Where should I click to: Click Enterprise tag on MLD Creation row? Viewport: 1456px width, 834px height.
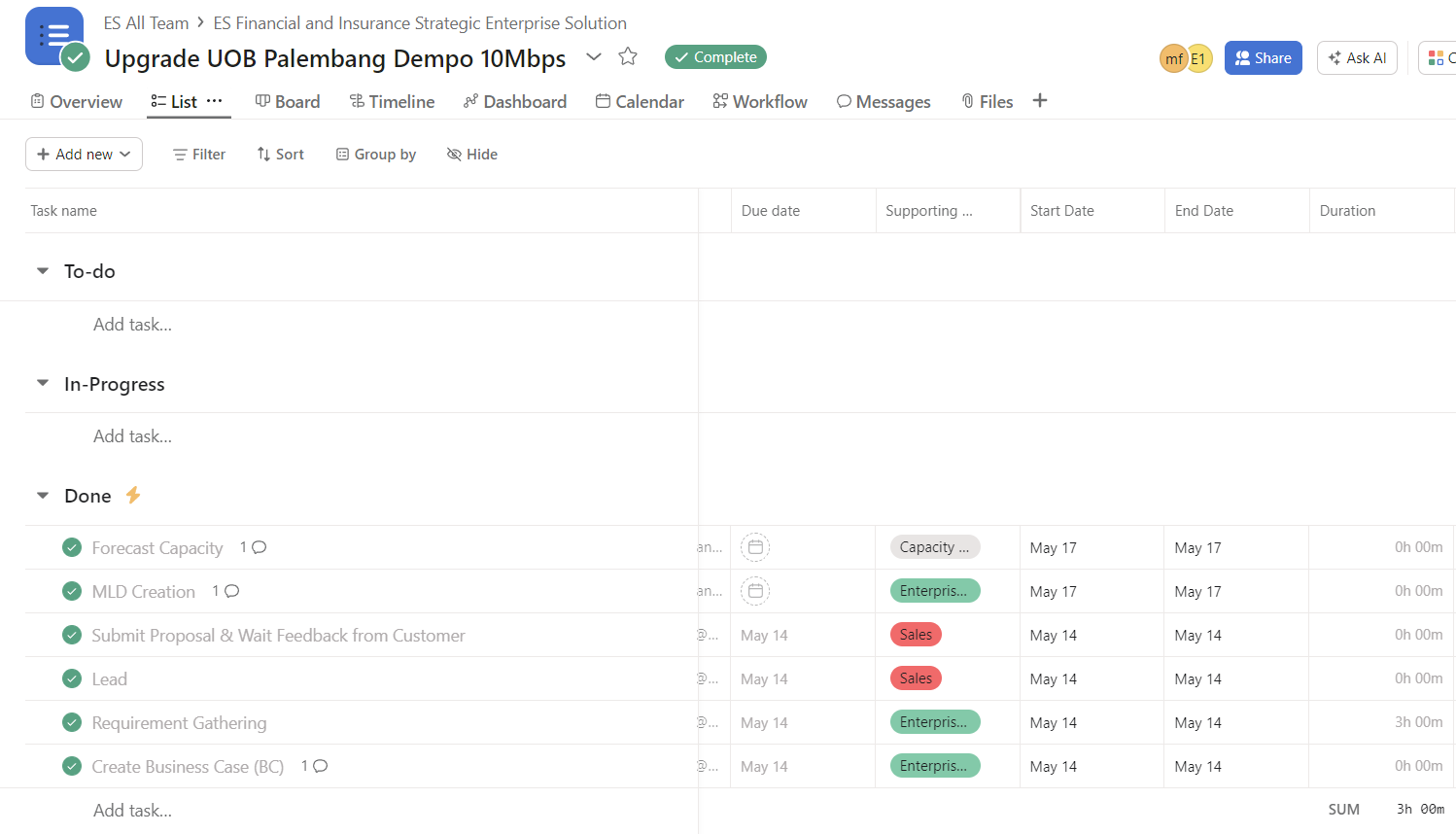[935, 591]
